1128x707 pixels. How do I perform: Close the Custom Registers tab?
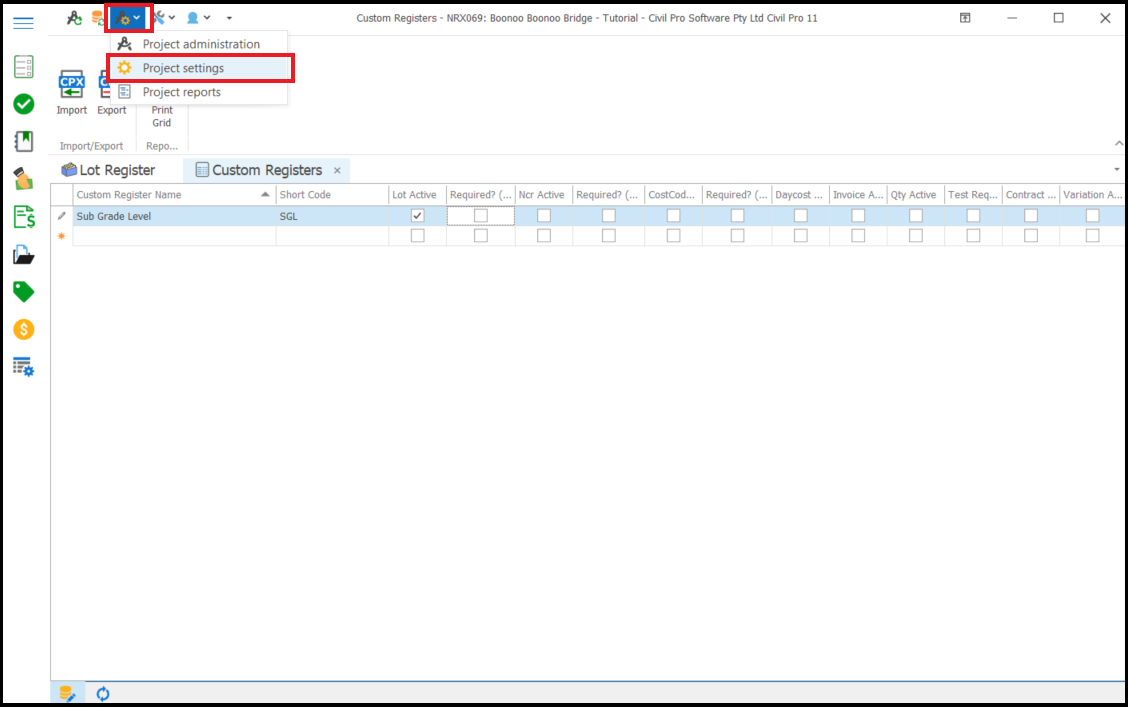338,171
